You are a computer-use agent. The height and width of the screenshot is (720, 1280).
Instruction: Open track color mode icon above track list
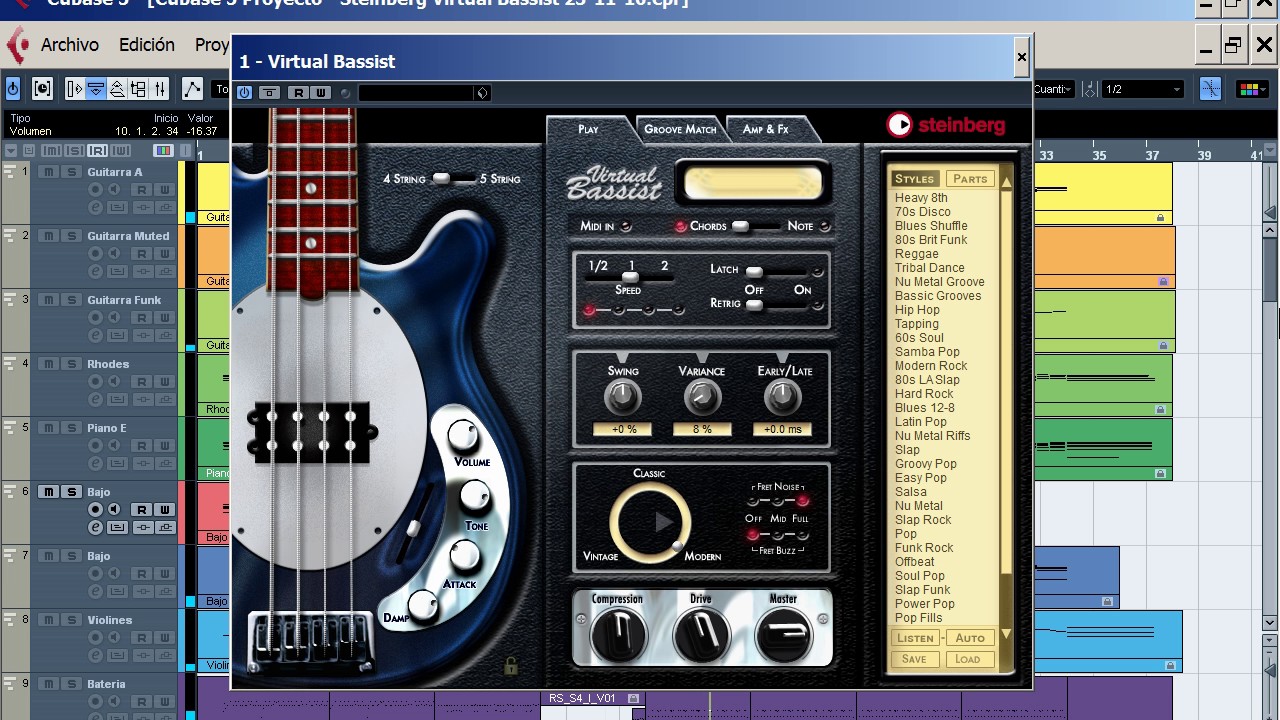[x=163, y=151]
